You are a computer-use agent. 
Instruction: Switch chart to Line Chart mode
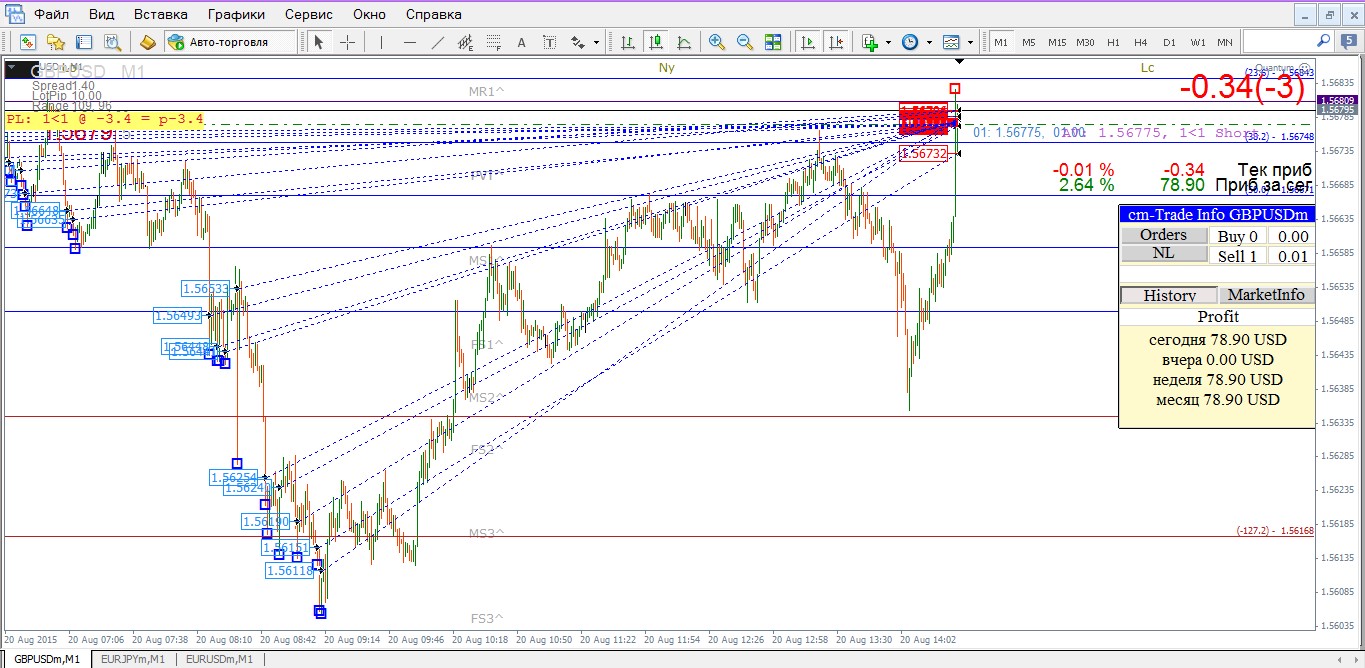coord(683,42)
